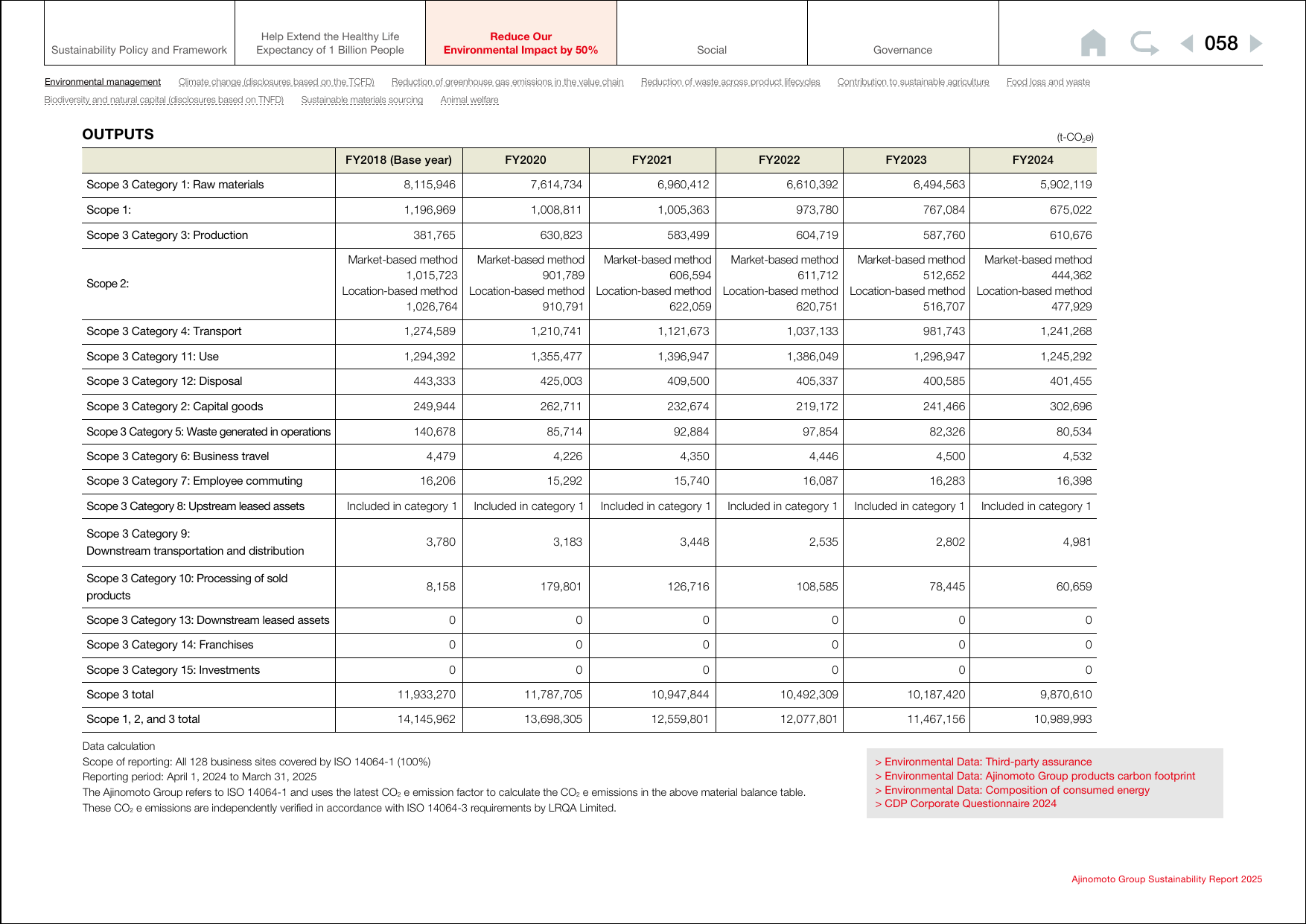Screen dimensions: 1306x924
Task: Go to previous page arrow
Action: [x=1187, y=43]
